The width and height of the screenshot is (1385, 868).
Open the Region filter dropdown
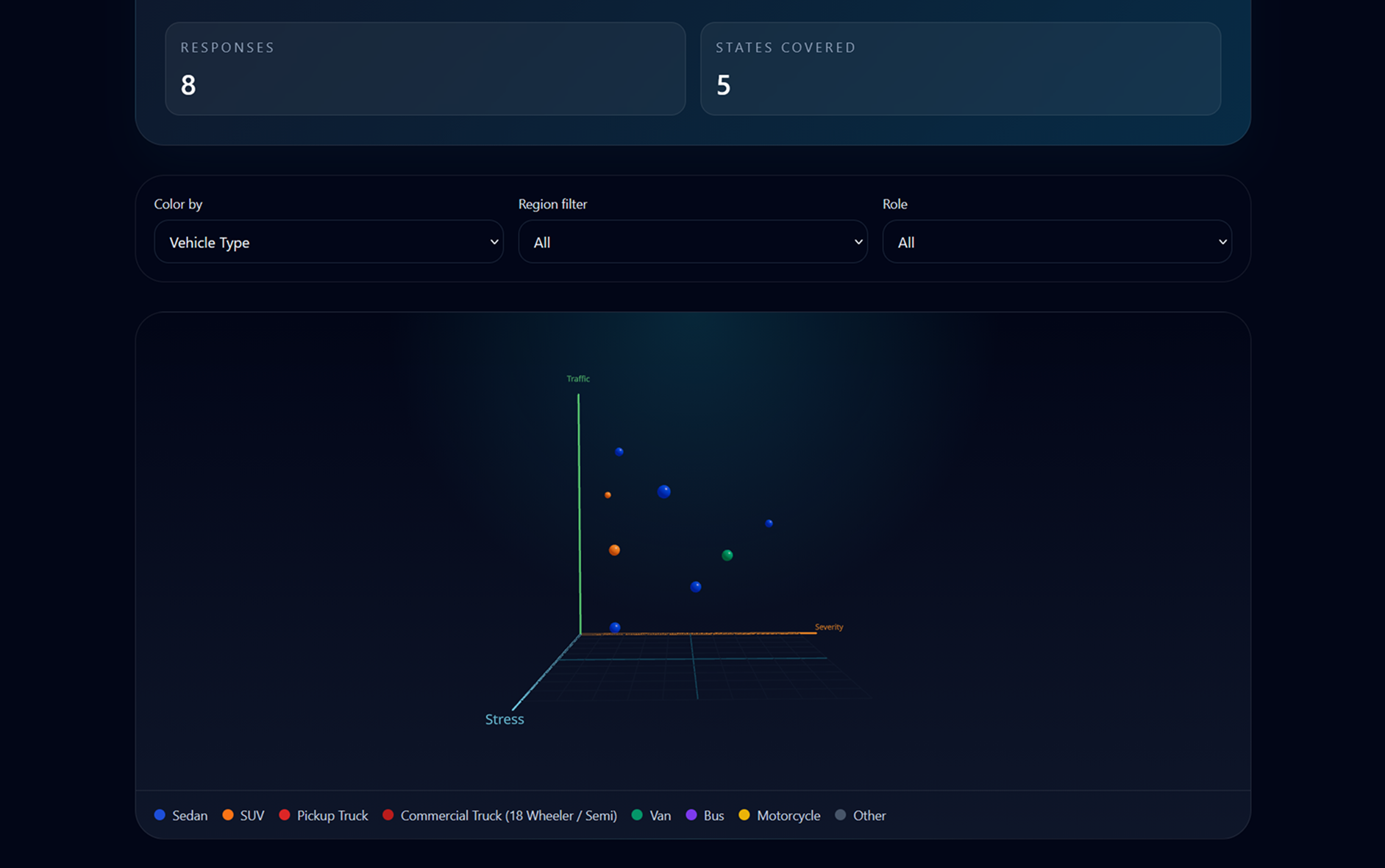(692, 241)
